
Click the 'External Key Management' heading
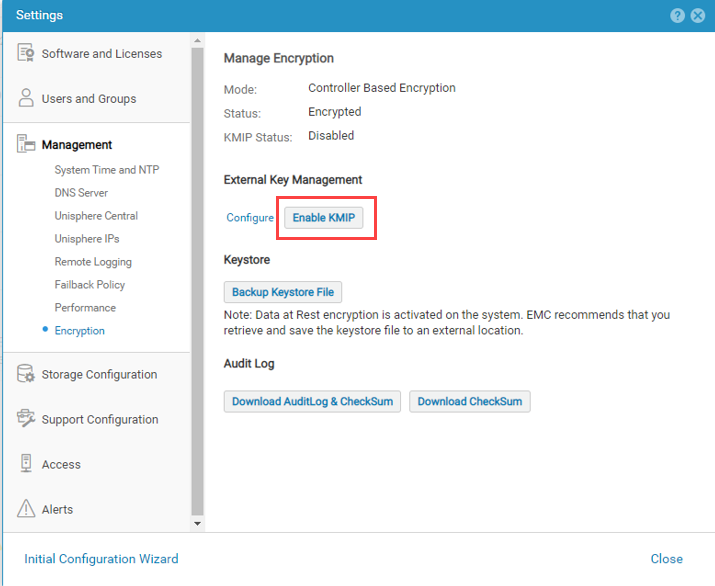point(293,180)
